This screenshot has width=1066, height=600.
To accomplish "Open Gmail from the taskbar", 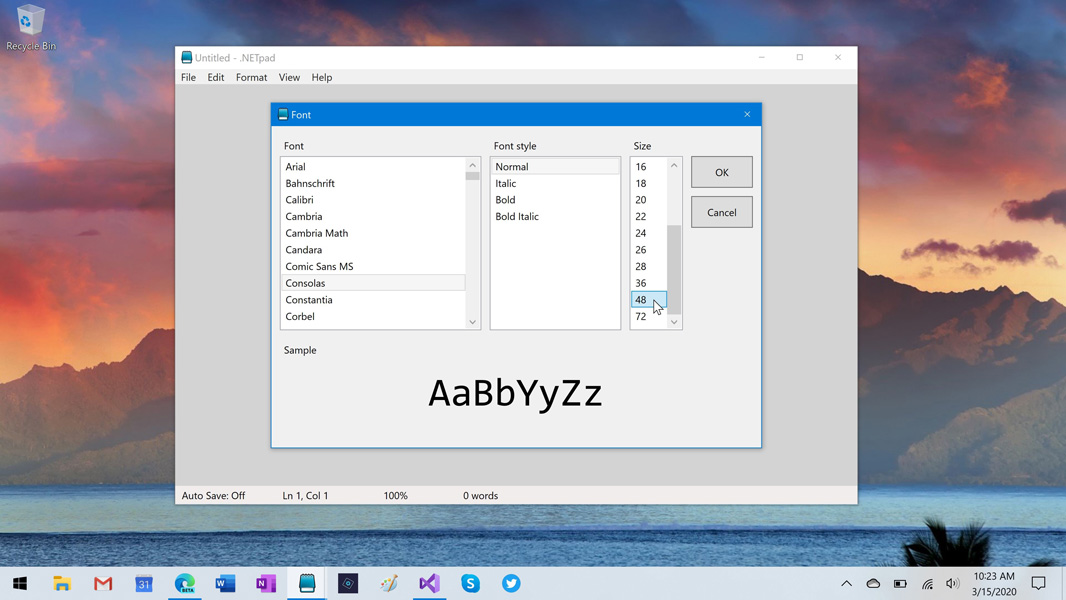I will 103,583.
